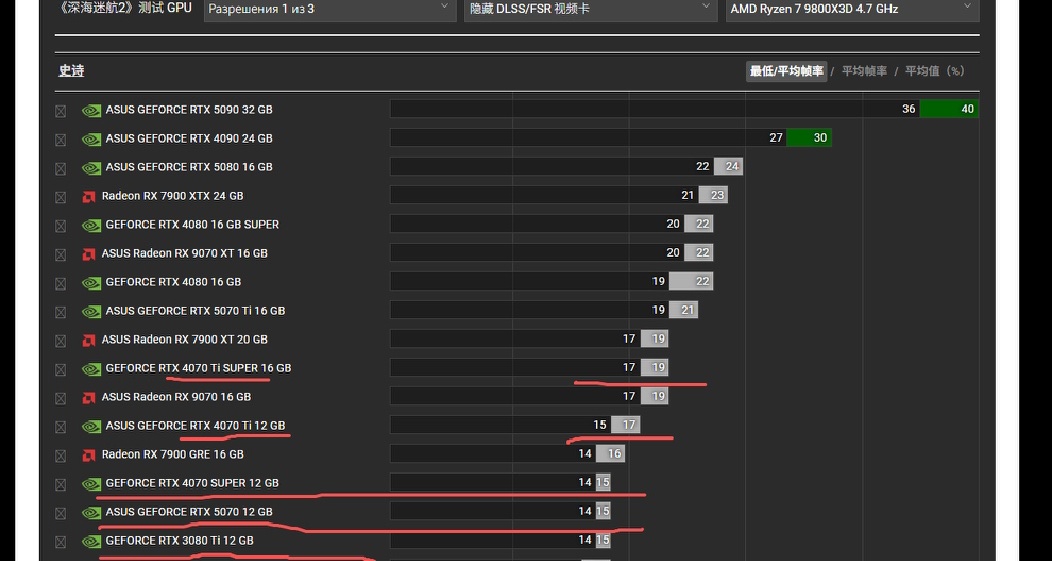Click the 史诗 quality preset heading
The width and height of the screenshot is (1052, 561).
click(x=71, y=71)
